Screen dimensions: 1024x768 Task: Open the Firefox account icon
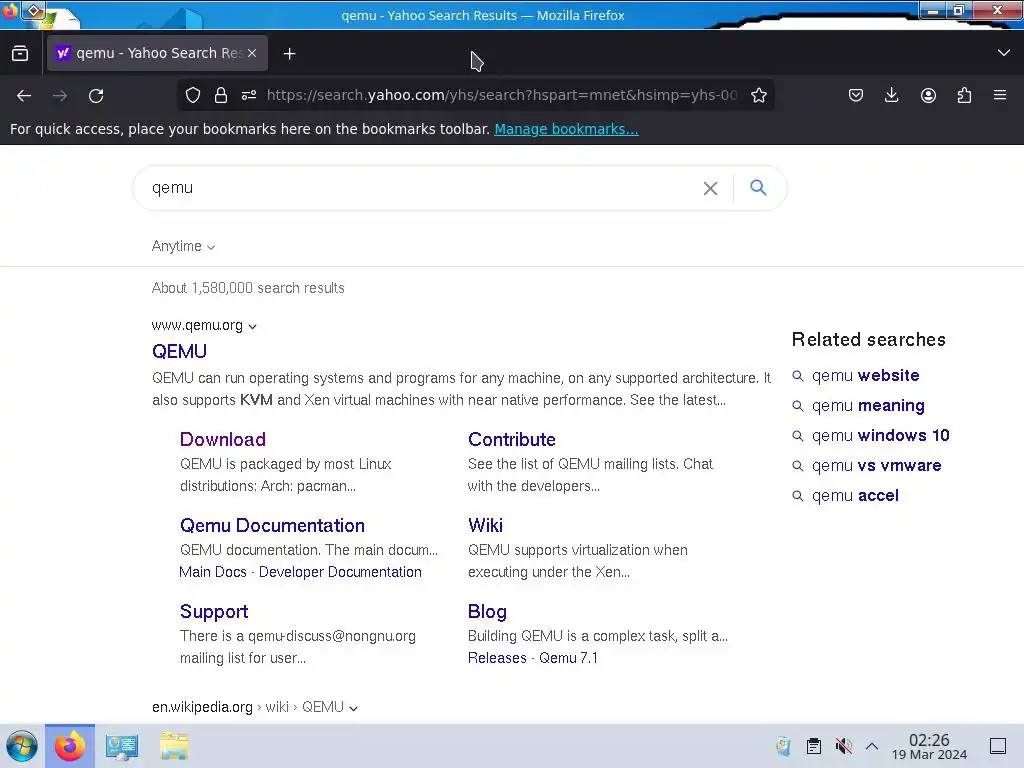(x=928, y=95)
